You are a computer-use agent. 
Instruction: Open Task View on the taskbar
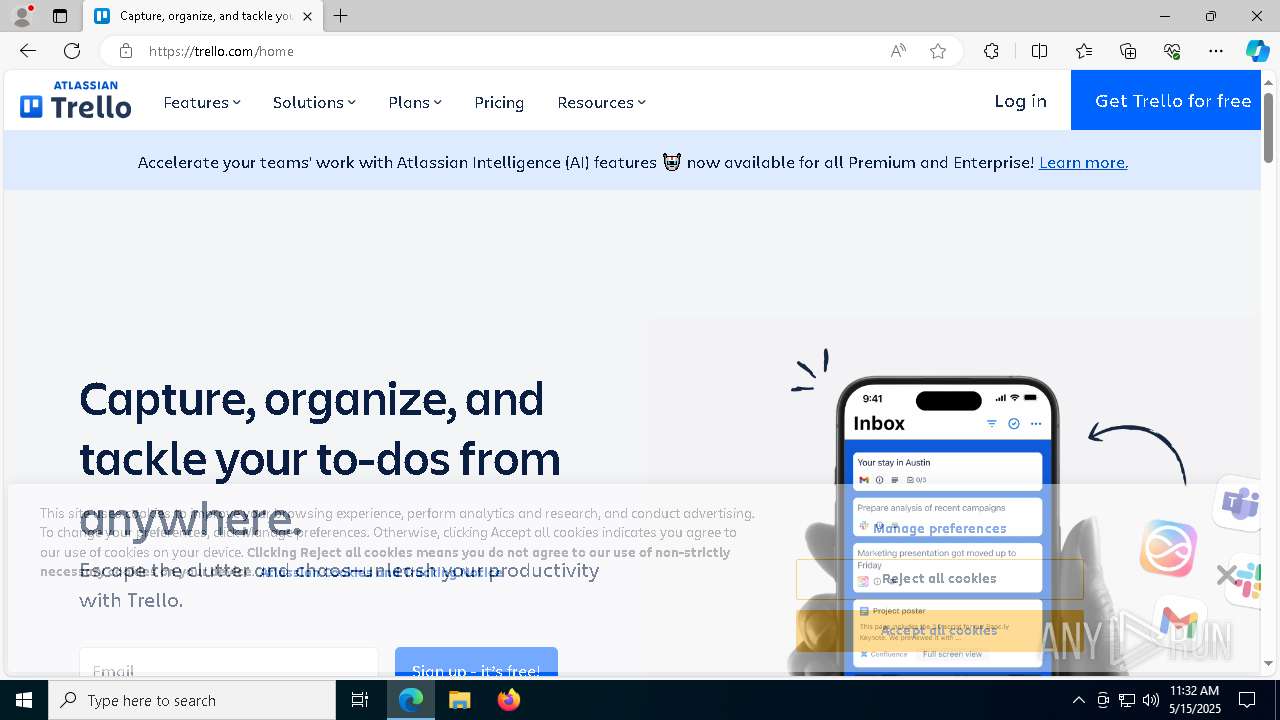click(x=360, y=700)
